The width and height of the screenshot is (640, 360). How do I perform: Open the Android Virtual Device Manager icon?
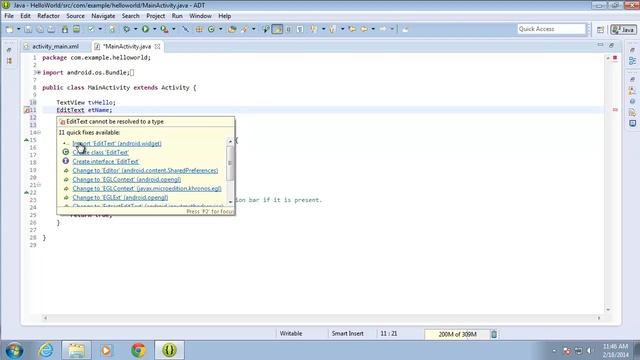76,29
